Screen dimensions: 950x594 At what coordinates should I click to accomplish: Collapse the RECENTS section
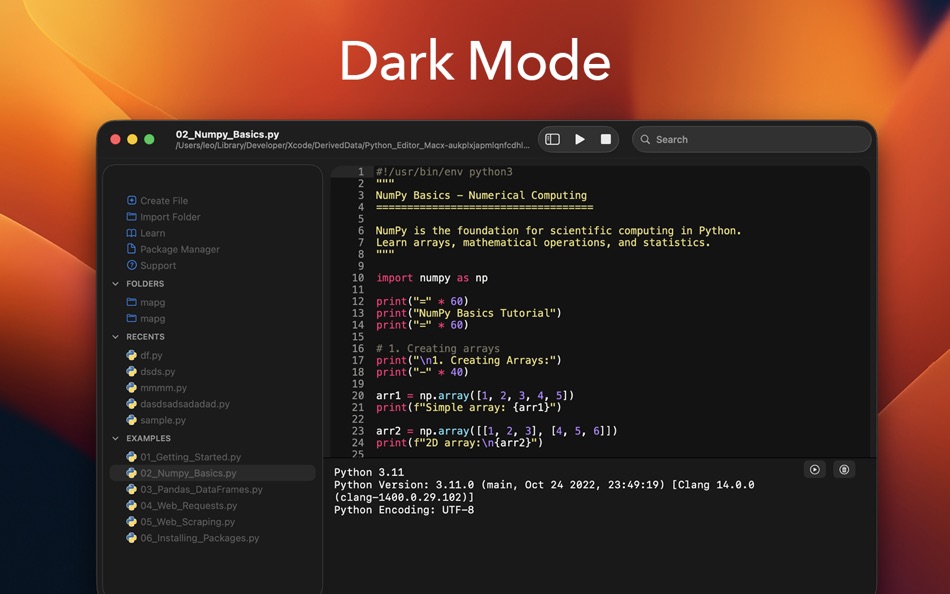(x=117, y=337)
